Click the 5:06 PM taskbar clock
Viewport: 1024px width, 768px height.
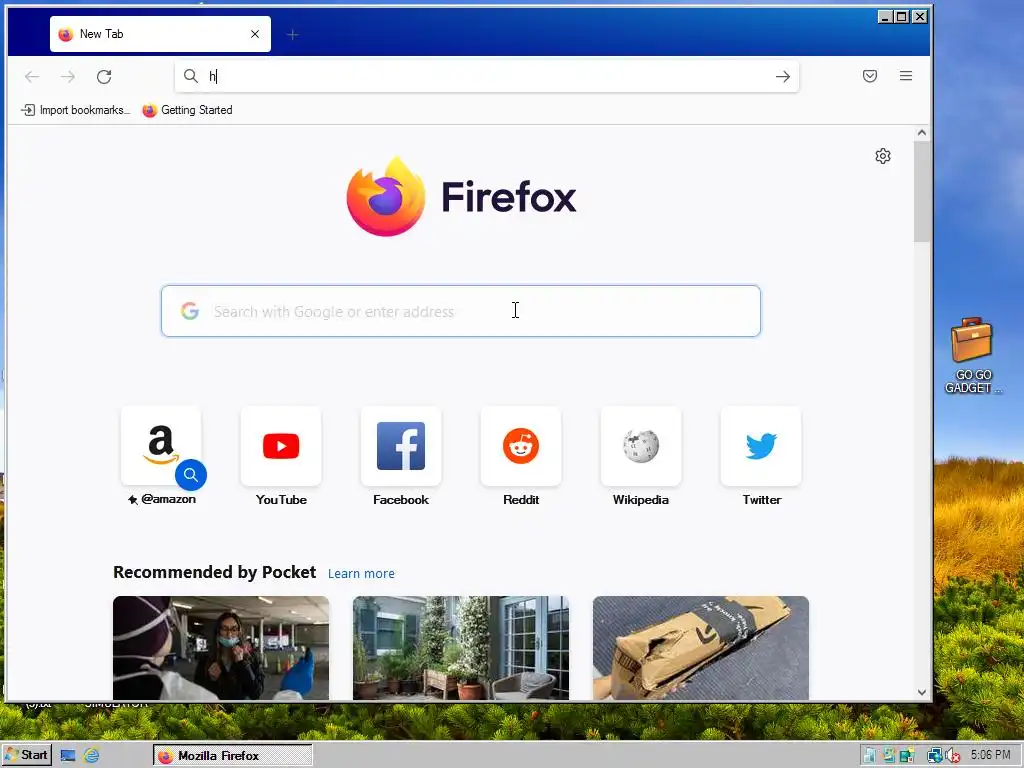(990, 755)
